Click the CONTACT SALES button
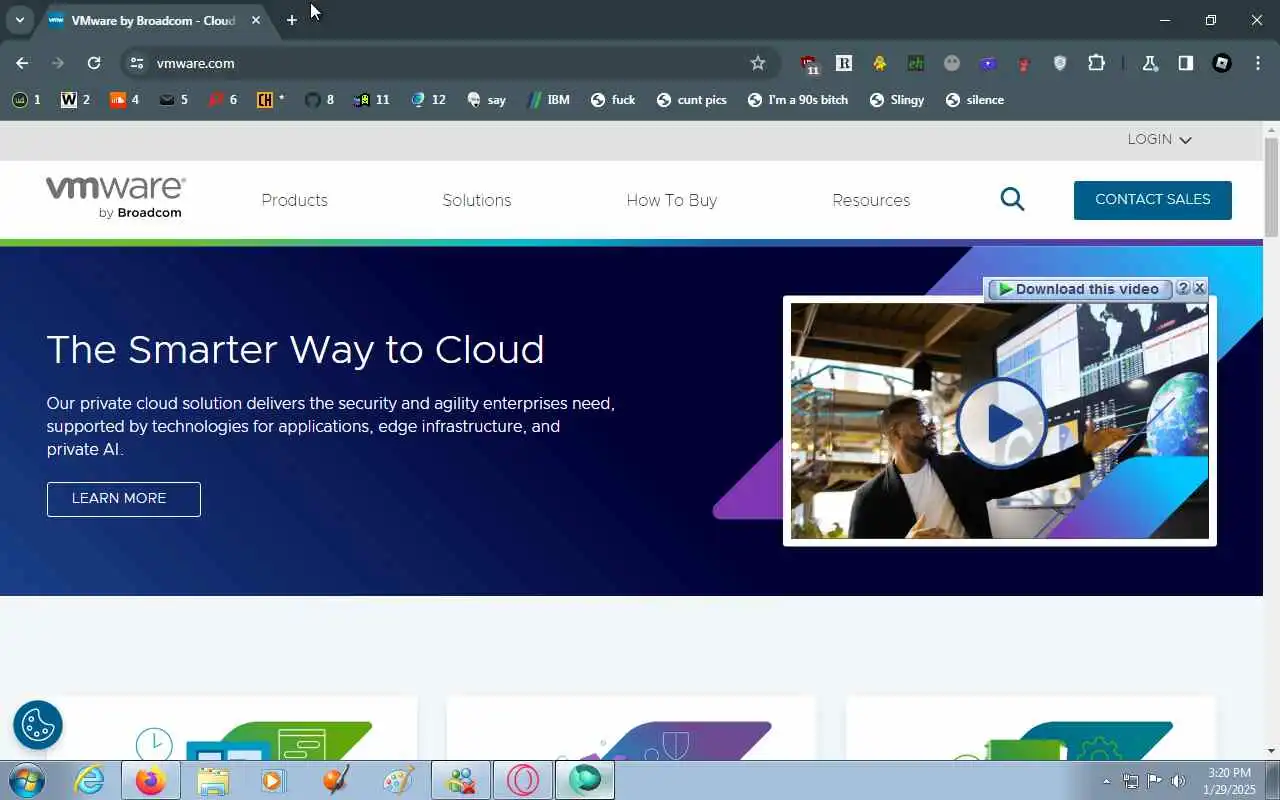This screenshot has height=800, width=1280. click(x=1153, y=200)
